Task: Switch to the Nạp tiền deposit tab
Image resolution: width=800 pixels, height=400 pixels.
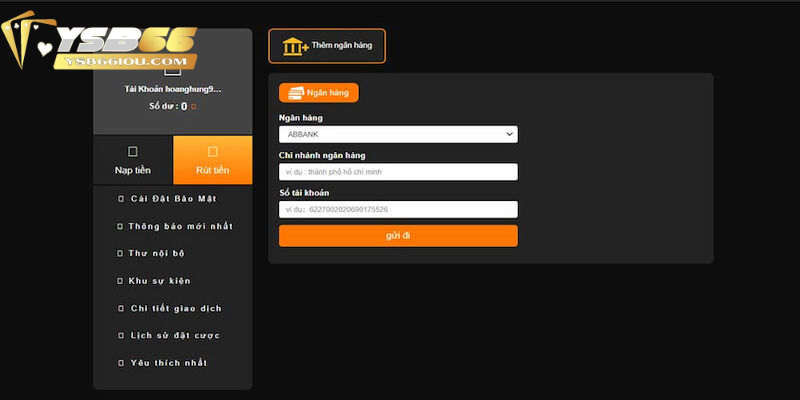Action: pos(133,160)
